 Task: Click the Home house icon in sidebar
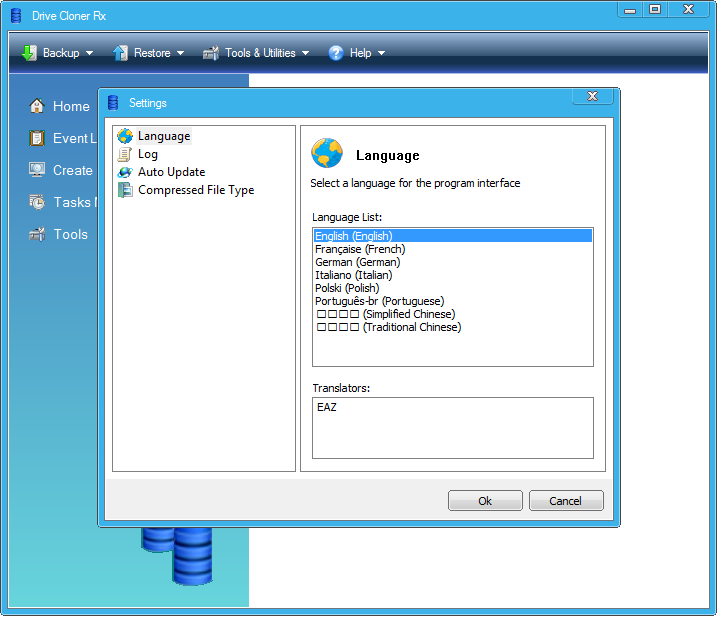[x=37, y=106]
